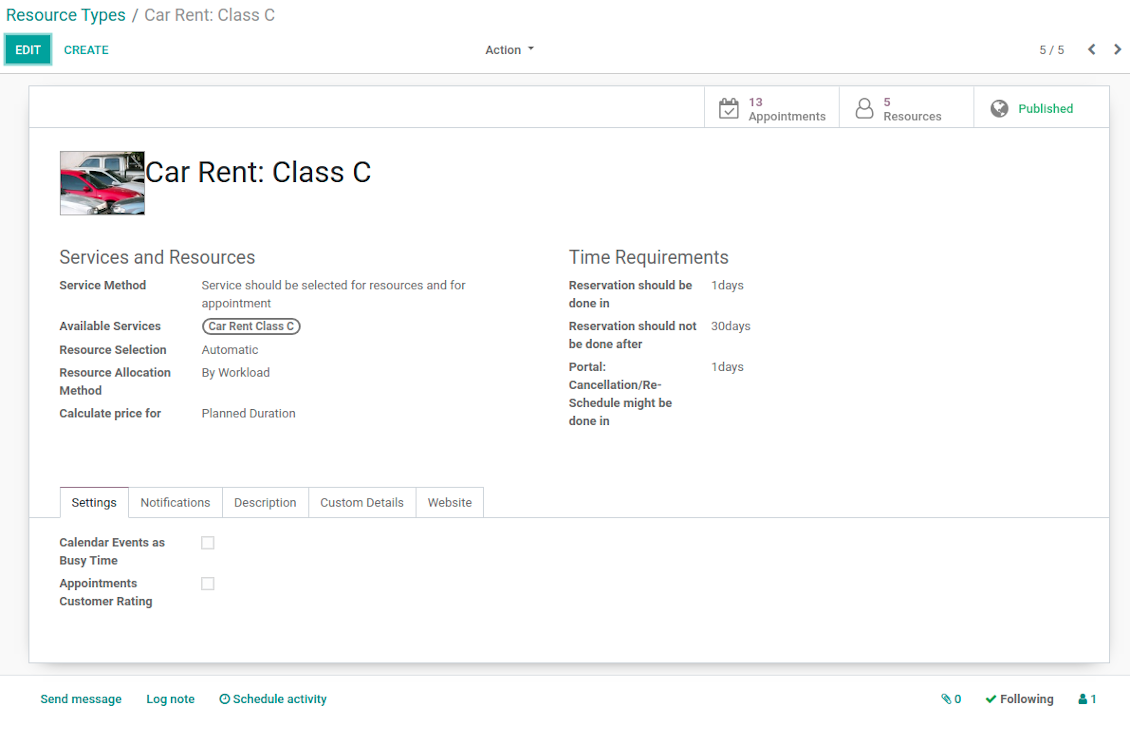Click Log note link

170,699
